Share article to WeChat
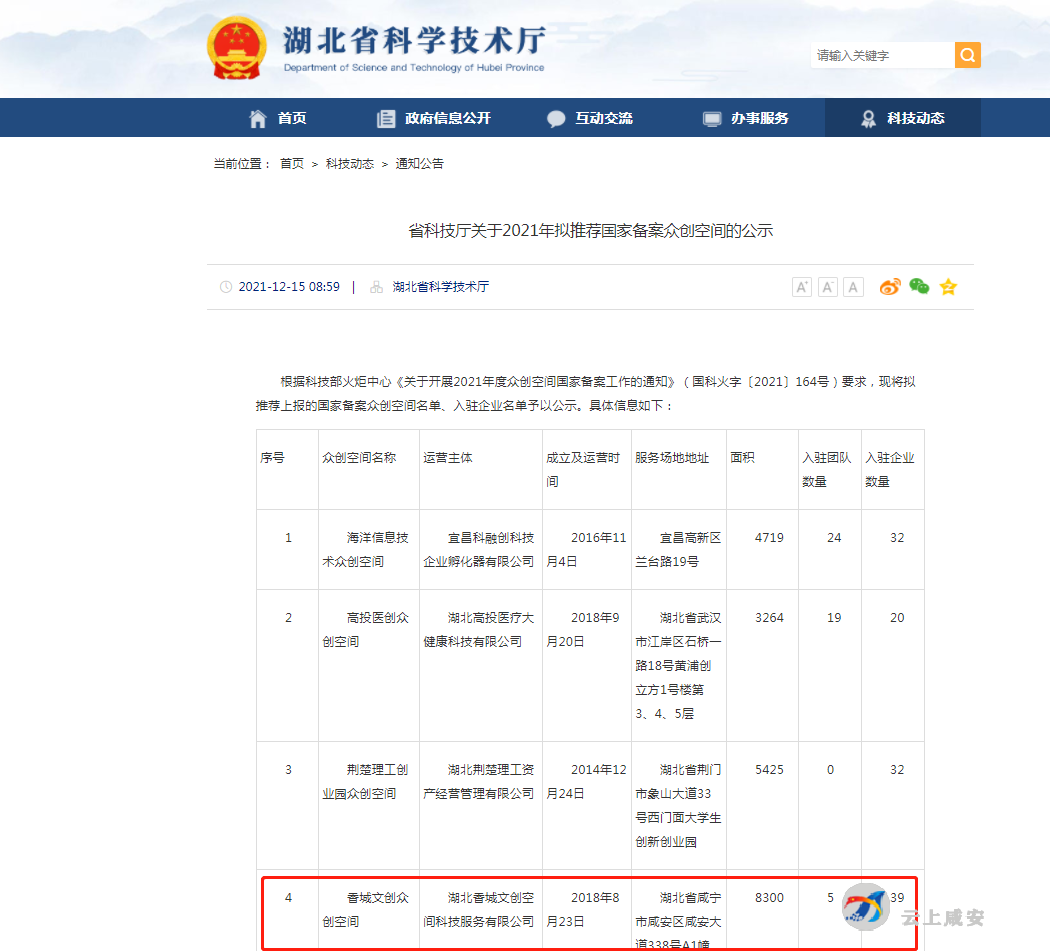This screenshot has height=951, width=1050. tap(919, 287)
